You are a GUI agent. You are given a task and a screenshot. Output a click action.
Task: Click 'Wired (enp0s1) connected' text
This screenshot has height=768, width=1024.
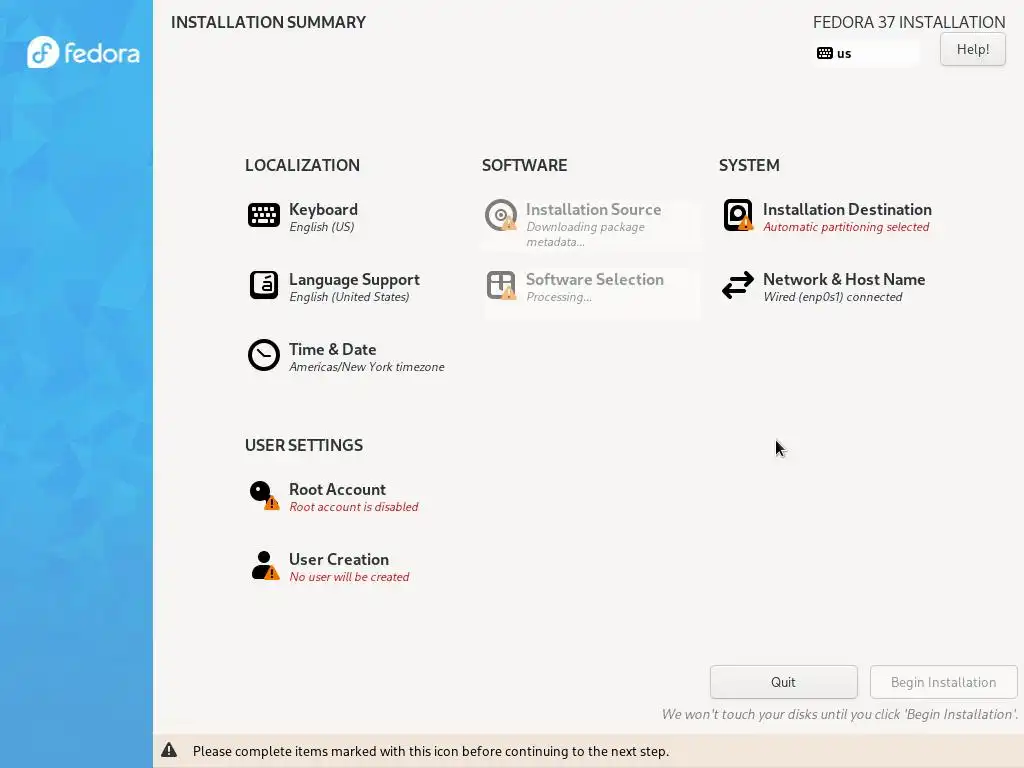tap(833, 297)
